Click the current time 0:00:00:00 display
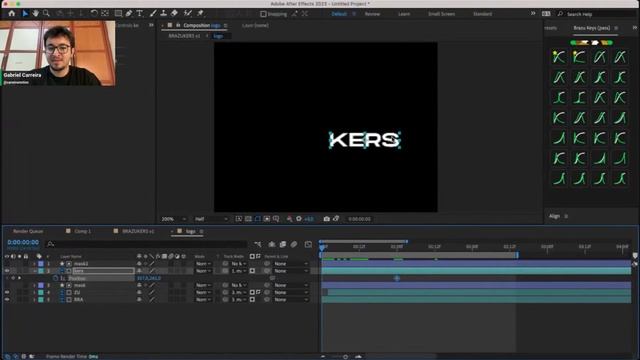 coord(23,242)
